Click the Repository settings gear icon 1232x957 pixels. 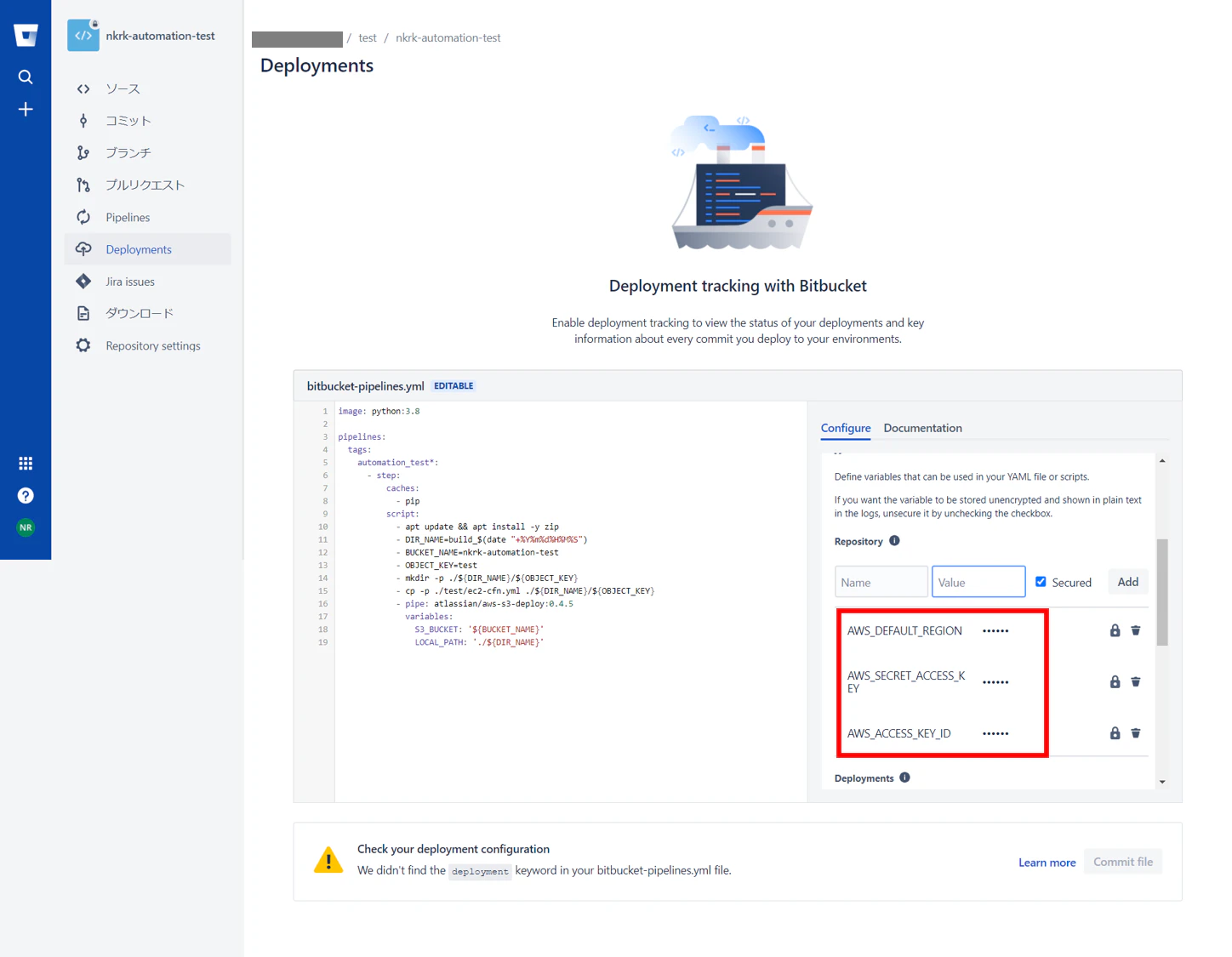83,345
